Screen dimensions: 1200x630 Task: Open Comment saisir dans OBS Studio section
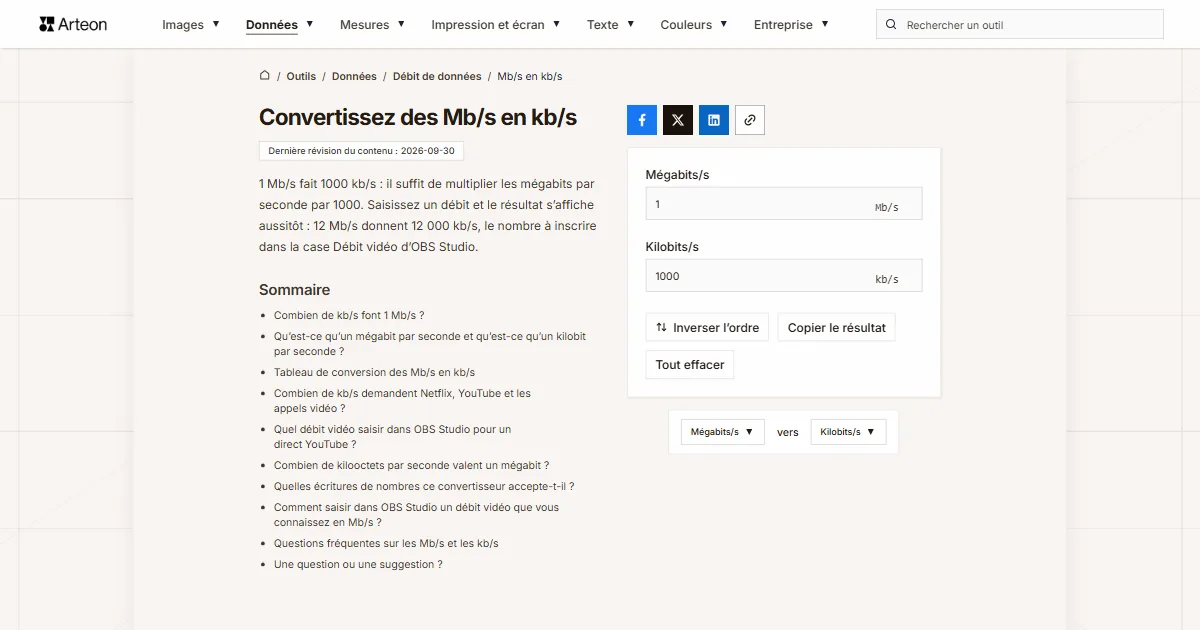point(416,515)
